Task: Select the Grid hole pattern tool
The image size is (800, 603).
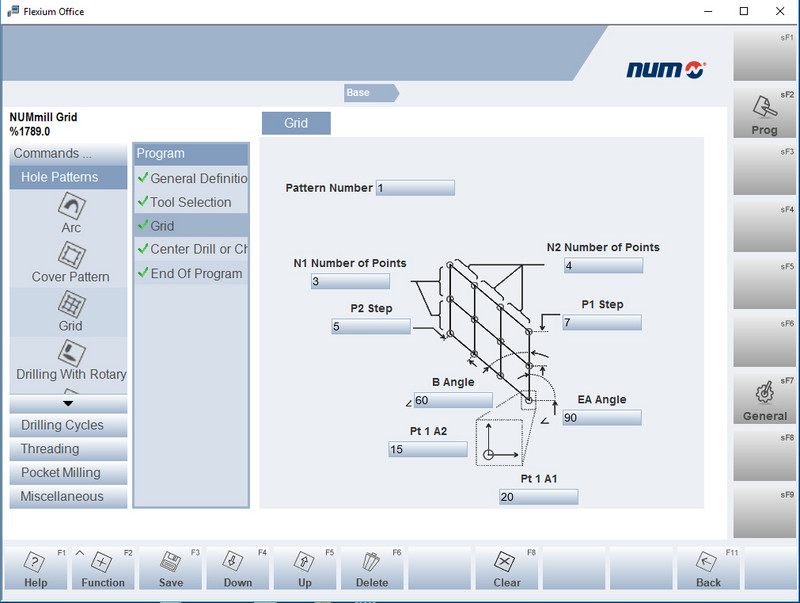Action: pyautogui.click(x=70, y=313)
